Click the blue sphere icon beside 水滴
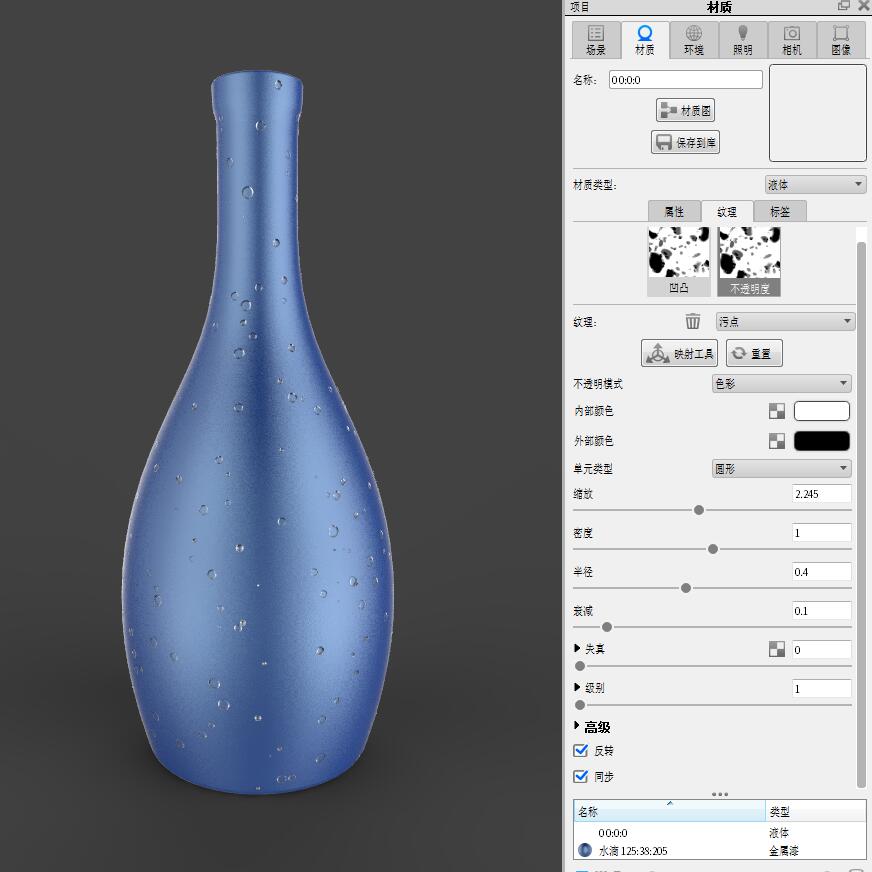The width and height of the screenshot is (872, 872). (x=584, y=850)
